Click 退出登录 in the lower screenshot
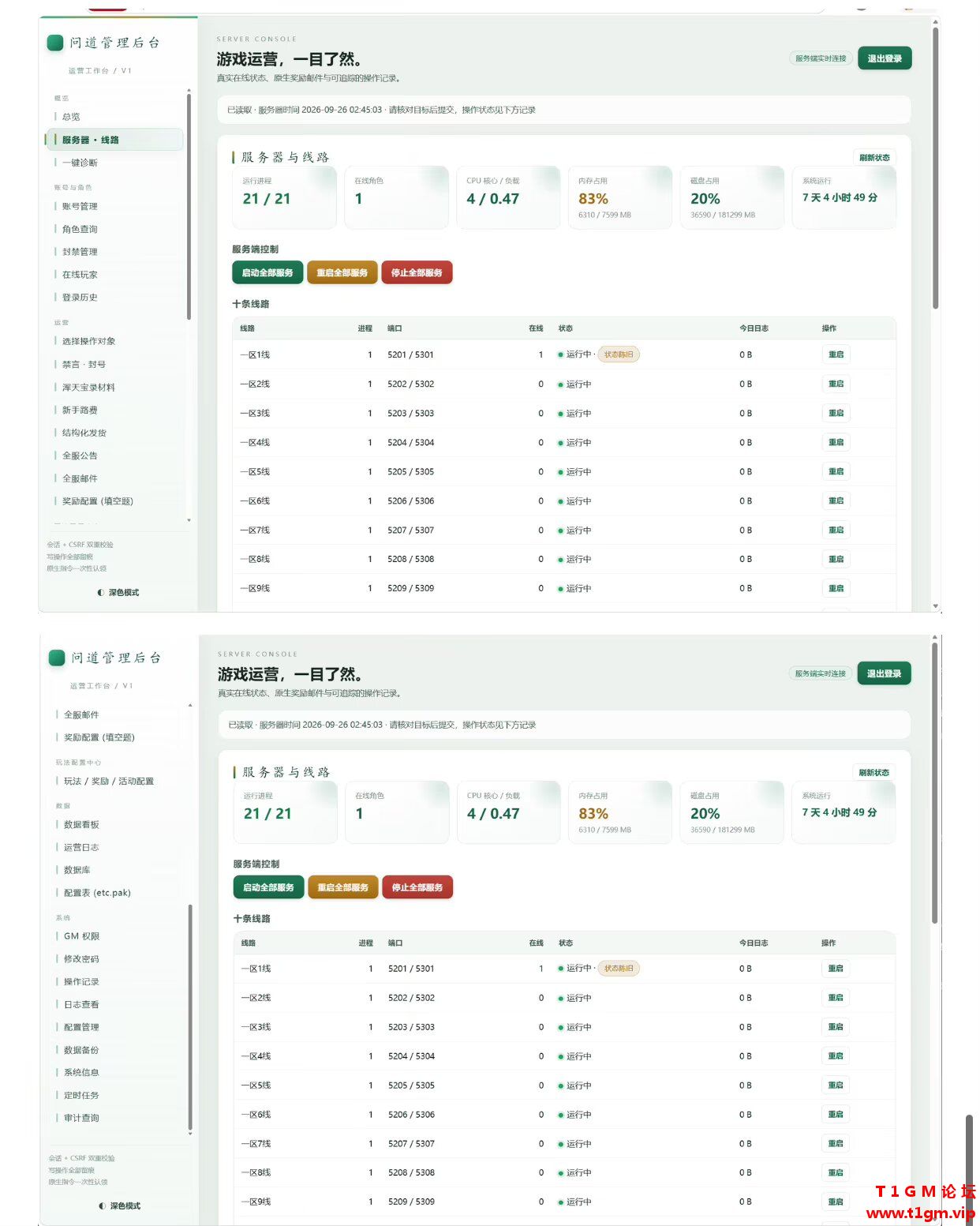 [x=884, y=673]
